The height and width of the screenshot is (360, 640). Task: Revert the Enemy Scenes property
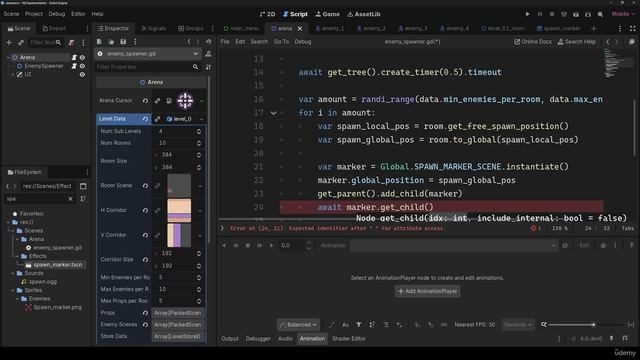145,325
